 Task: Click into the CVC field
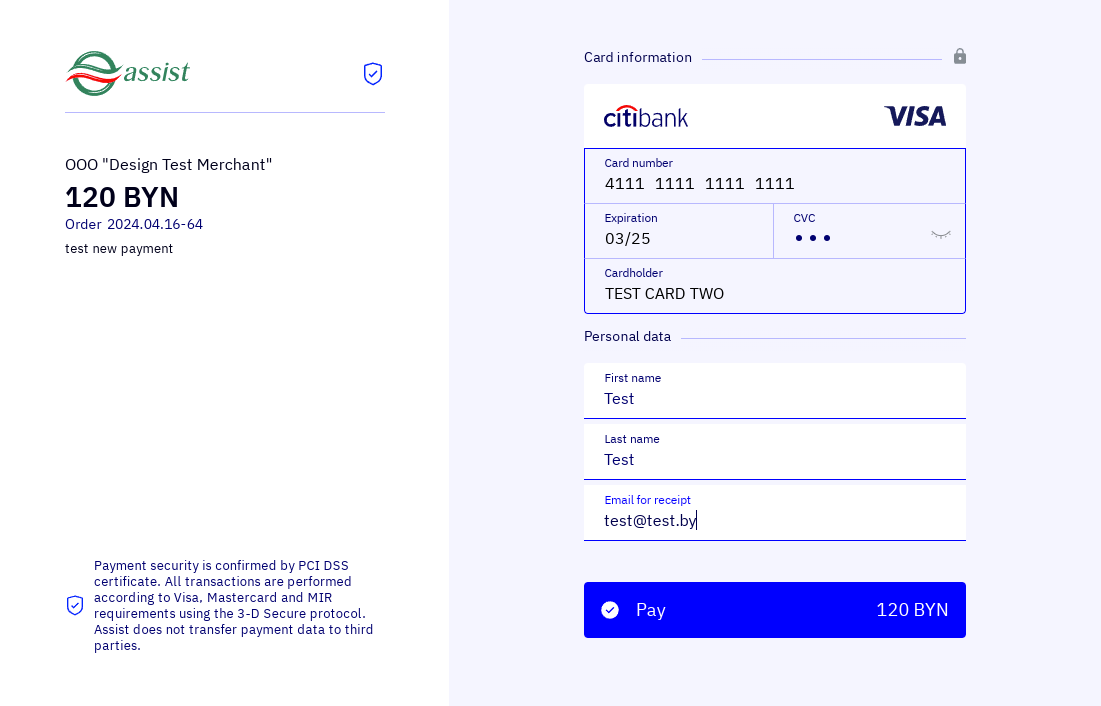coord(855,238)
